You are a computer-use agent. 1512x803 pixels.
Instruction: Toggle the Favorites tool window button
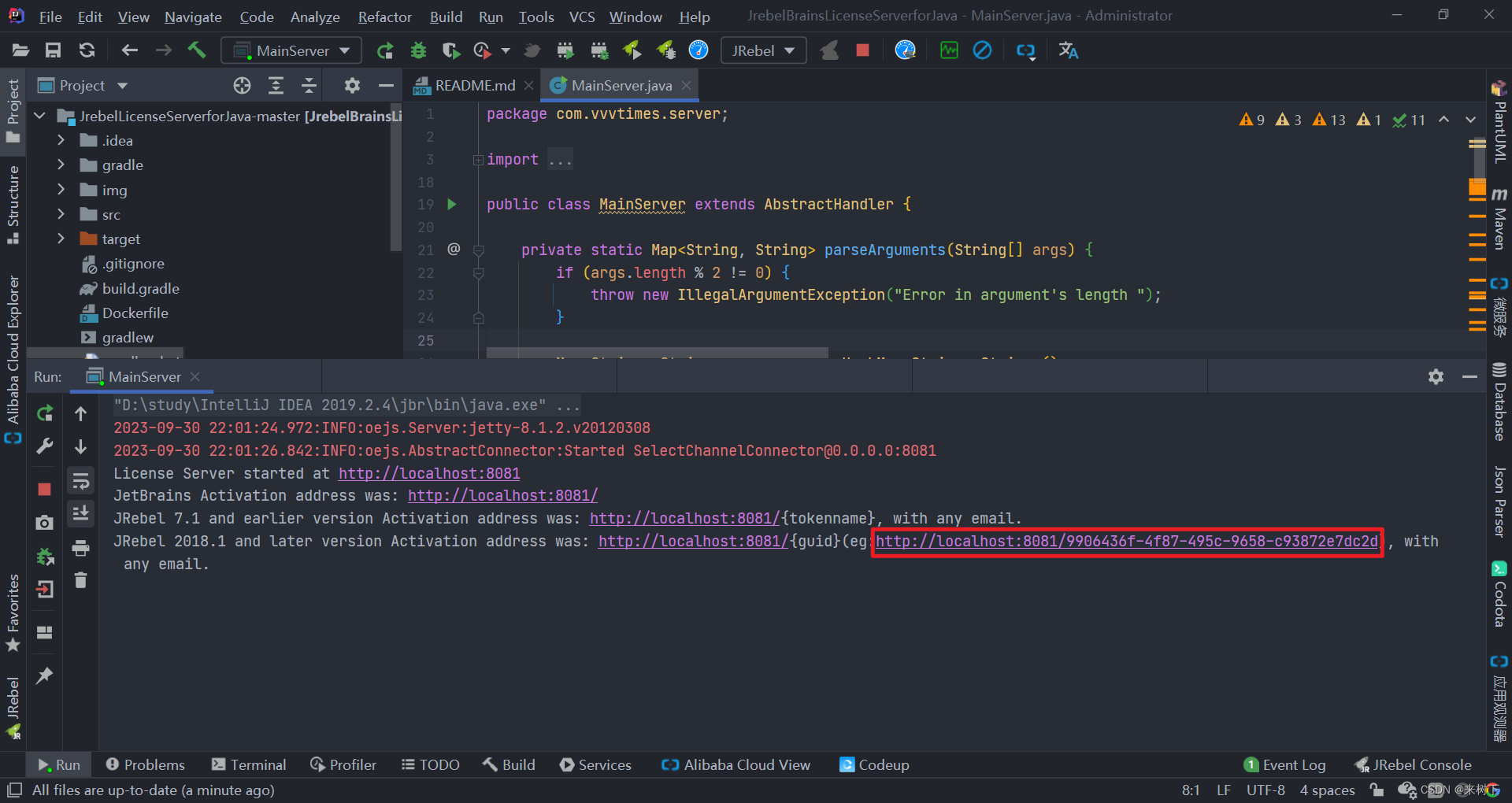pyautogui.click(x=13, y=613)
